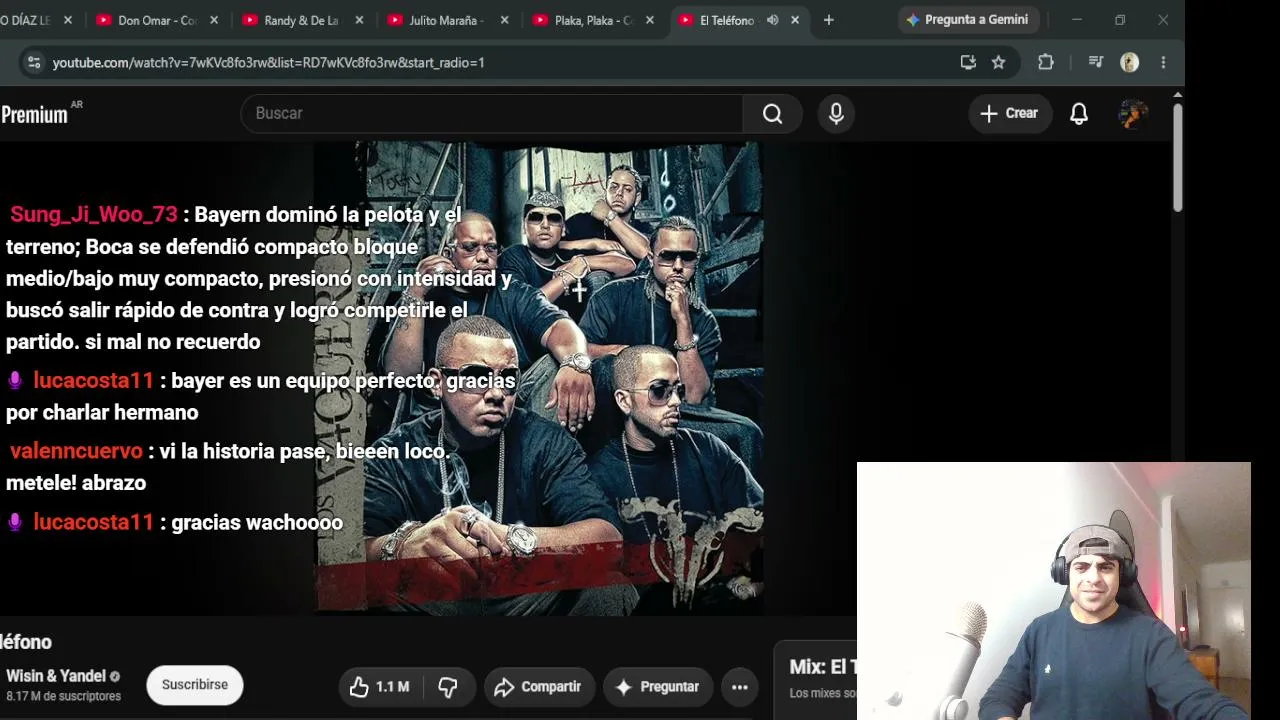
Task: Open Pregunta a Gemini
Action: coord(968,20)
